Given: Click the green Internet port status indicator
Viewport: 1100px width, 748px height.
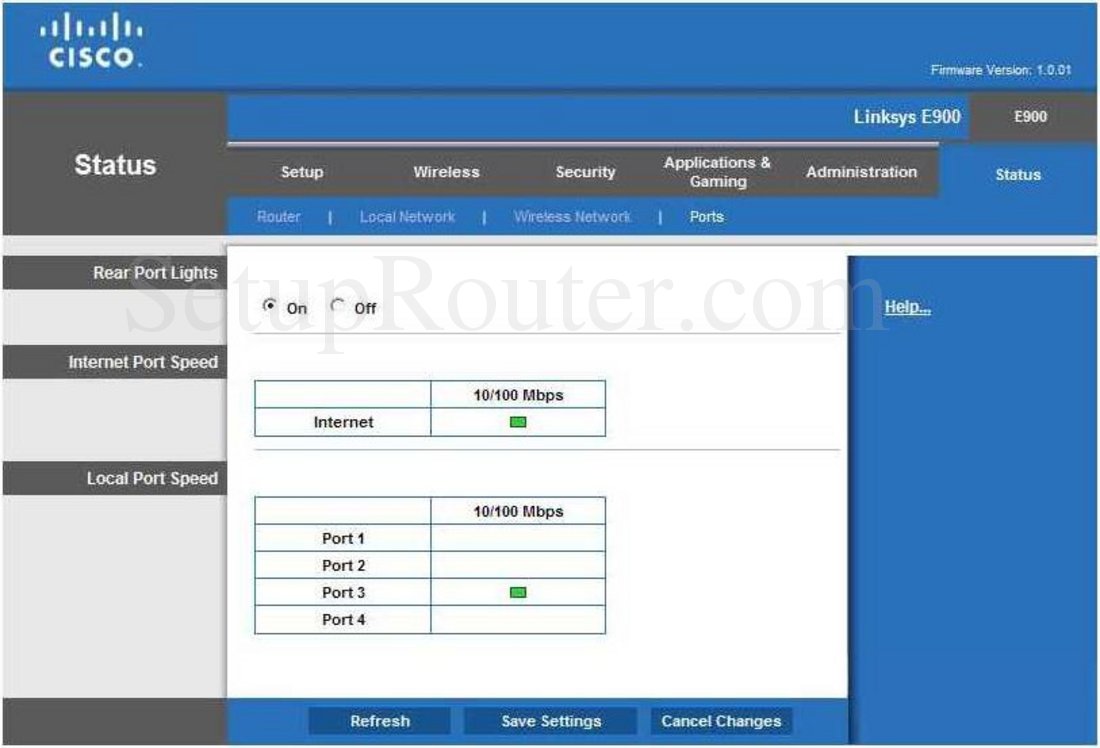Looking at the screenshot, I should pos(516,420).
